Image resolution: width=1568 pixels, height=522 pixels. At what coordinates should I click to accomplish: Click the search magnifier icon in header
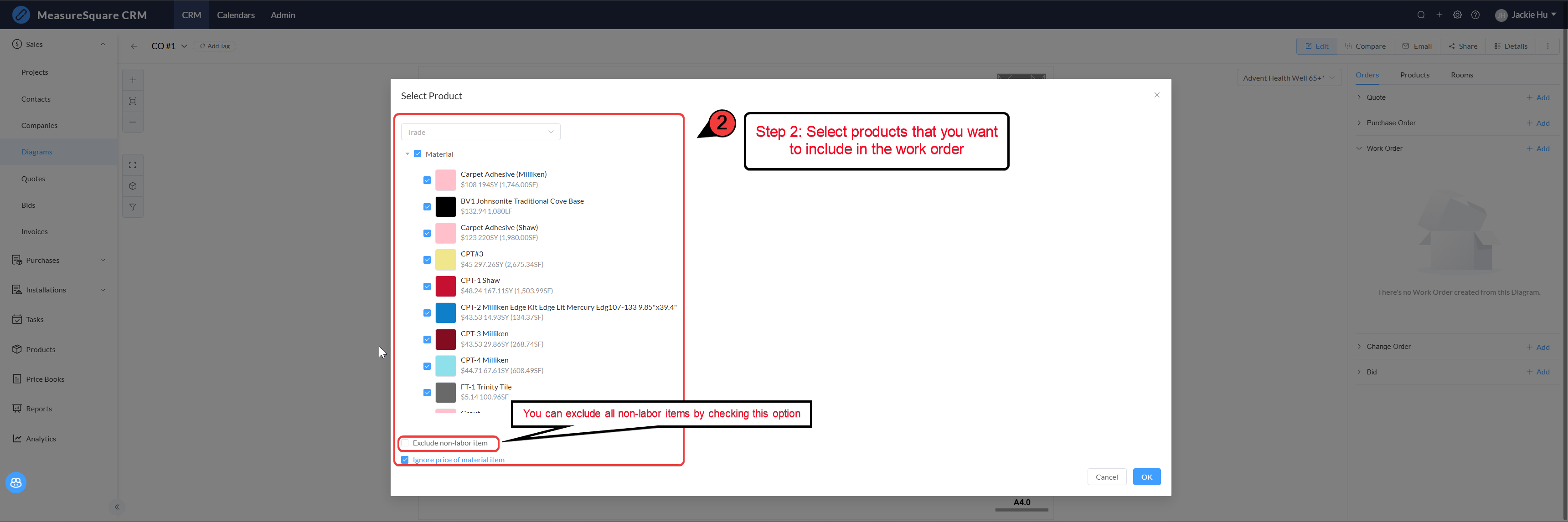(1421, 15)
